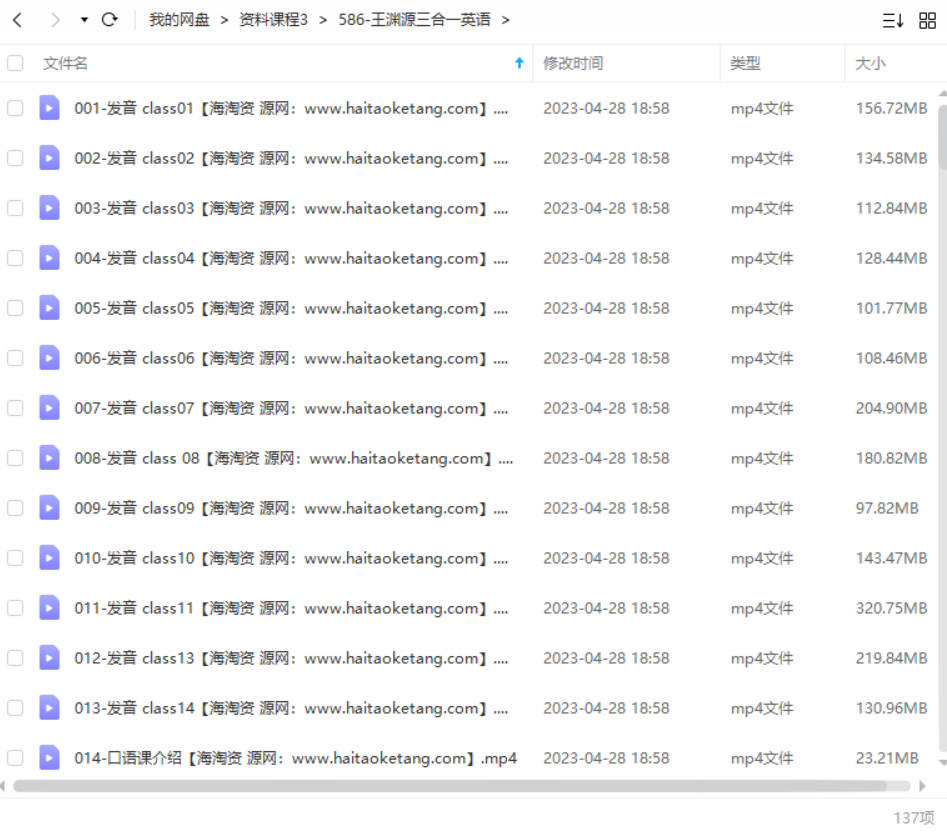The height and width of the screenshot is (832, 947).
Task: Sort by 大小 column header
Action: click(x=870, y=63)
